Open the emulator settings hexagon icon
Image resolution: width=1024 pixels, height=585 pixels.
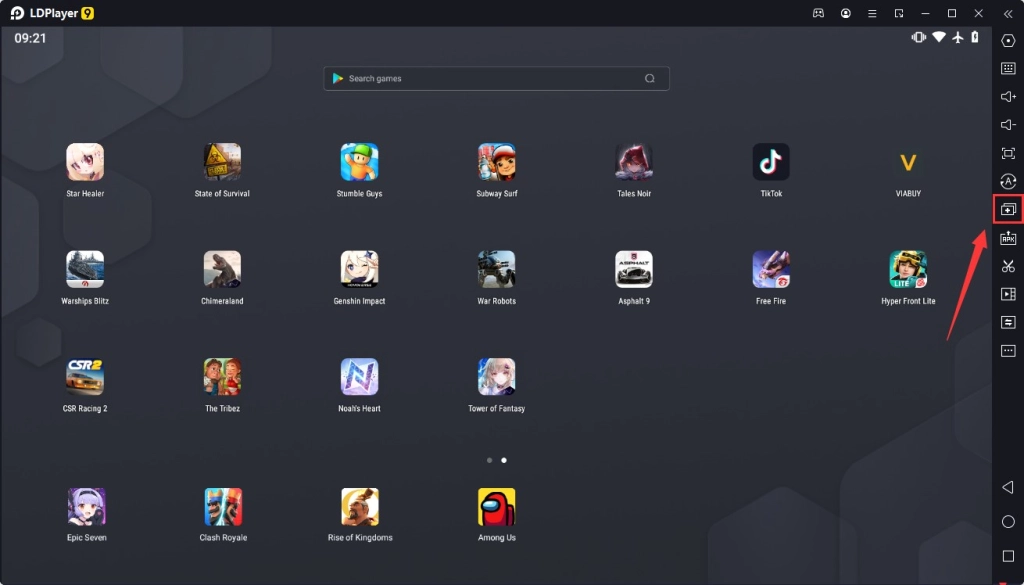[1008, 40]
